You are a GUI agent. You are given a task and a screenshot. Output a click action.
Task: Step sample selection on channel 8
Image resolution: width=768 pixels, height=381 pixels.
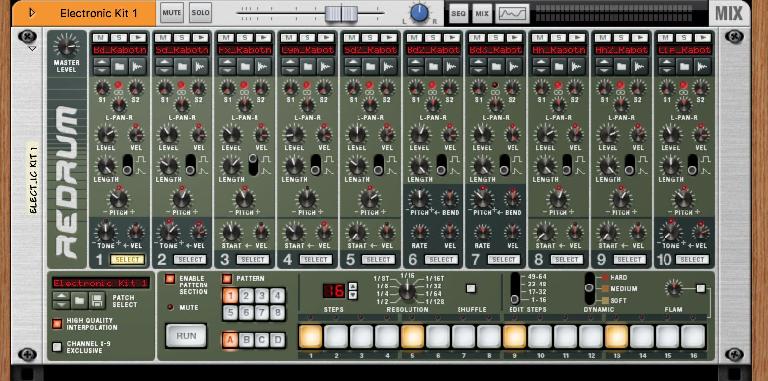tap(541, 66)
